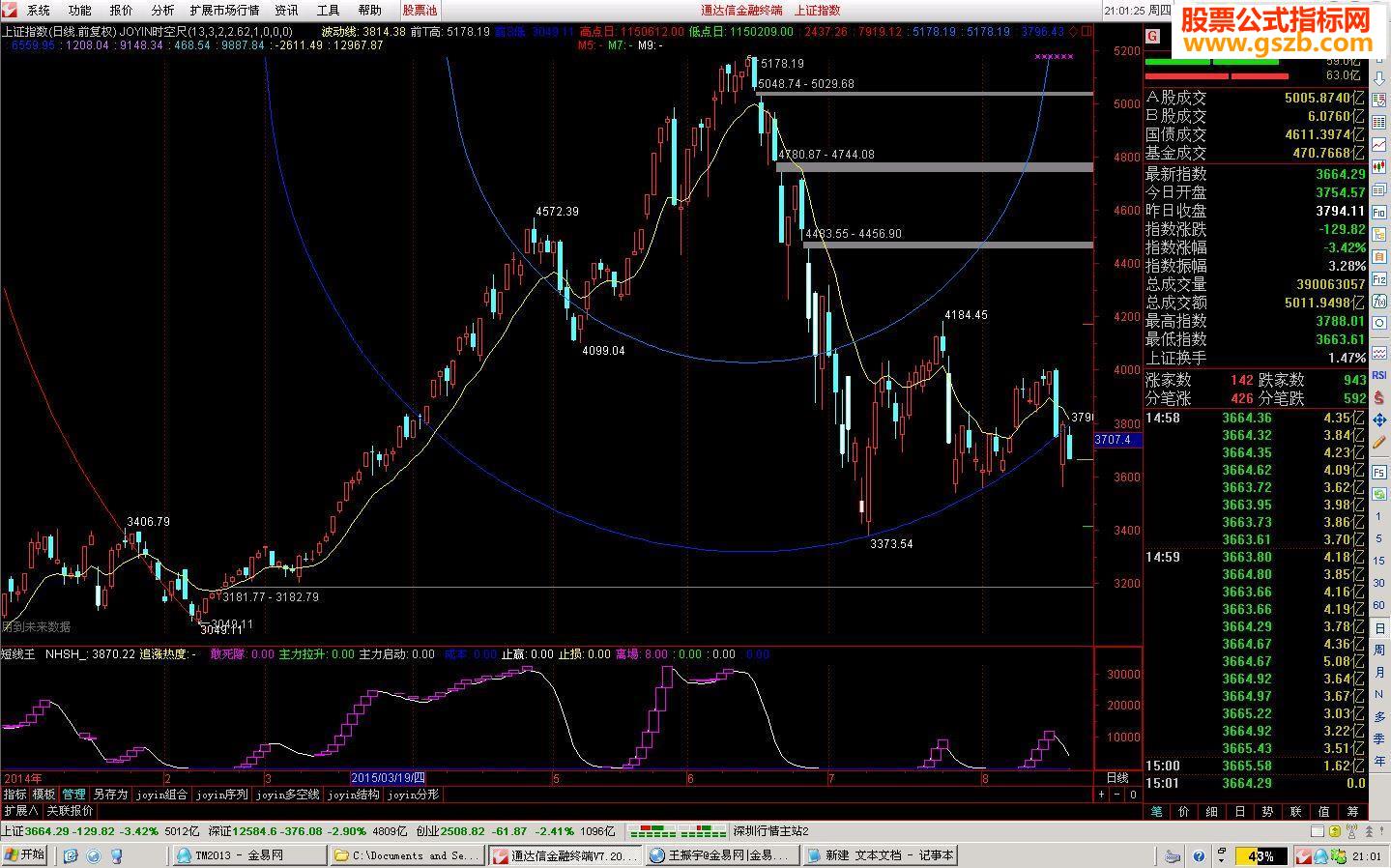This screenshot has height=868, width=1391.
Task: Click the document report icon in right toolbar
Action: coord(1379,255)
